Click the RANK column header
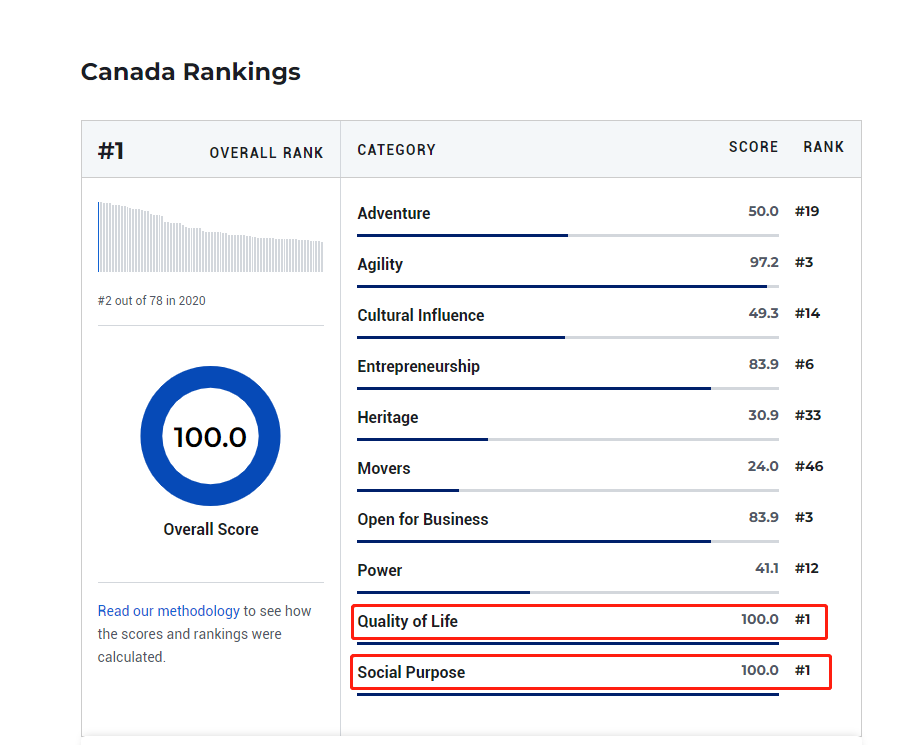The image size is (923, 745). [823, 147]
